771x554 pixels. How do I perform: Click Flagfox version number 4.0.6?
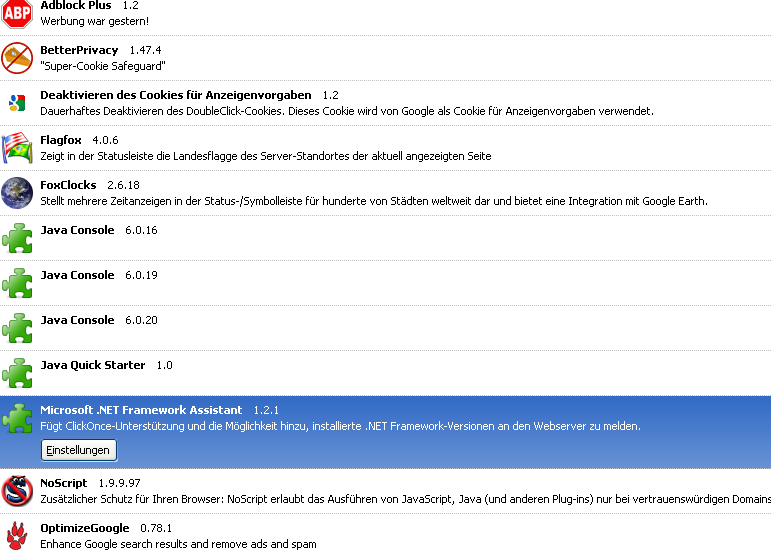105,140
